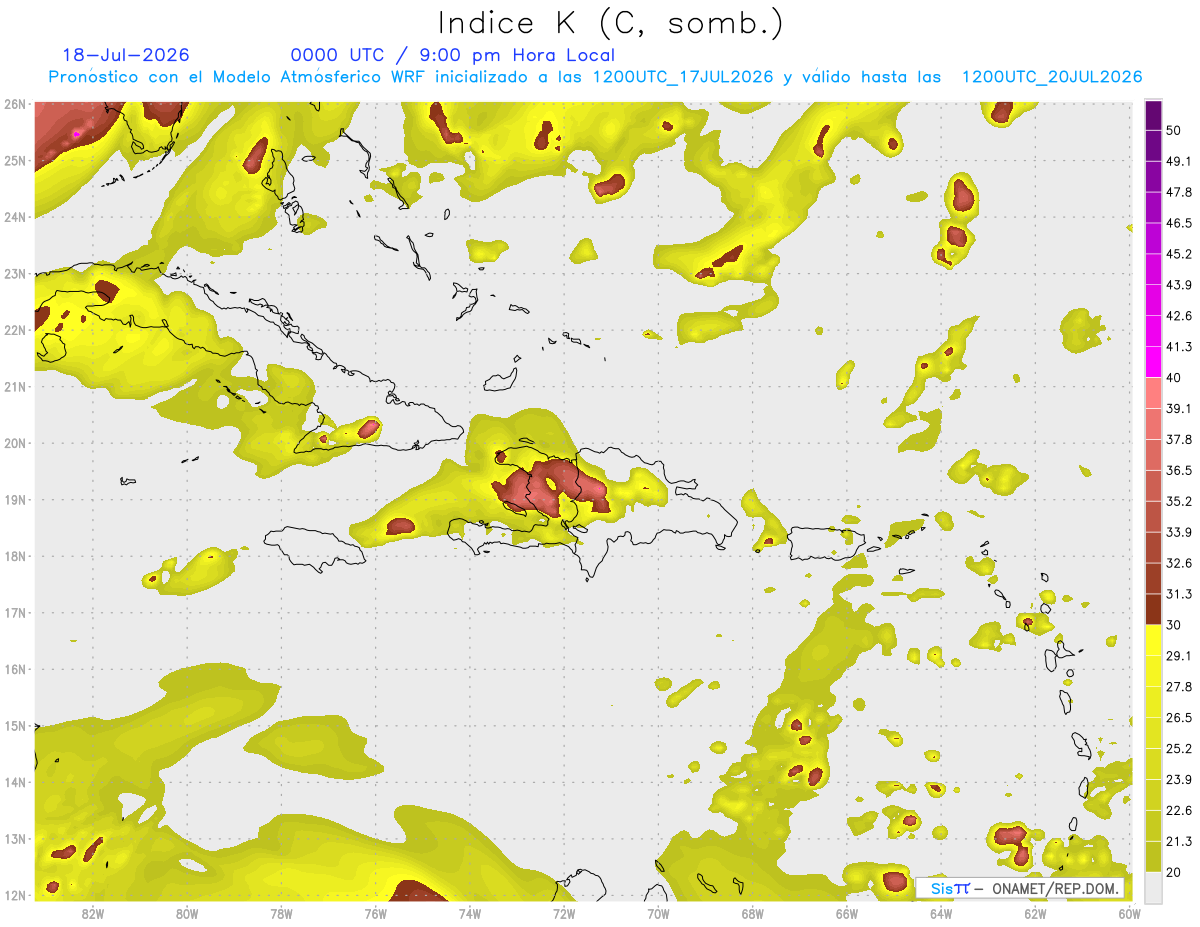1200x927 pixels.
Task: Click the colorbar value 36.5
Action: (1179, 470)
